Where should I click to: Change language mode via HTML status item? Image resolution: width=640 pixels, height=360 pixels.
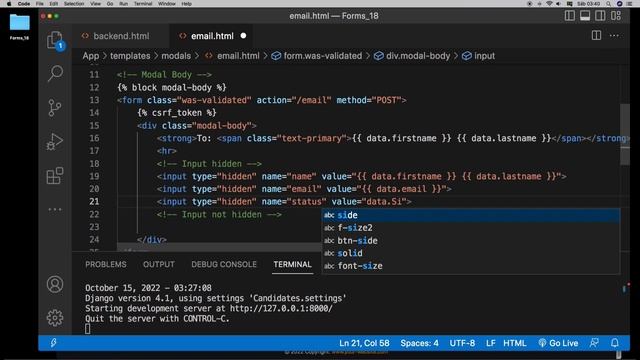pos(514,343)
